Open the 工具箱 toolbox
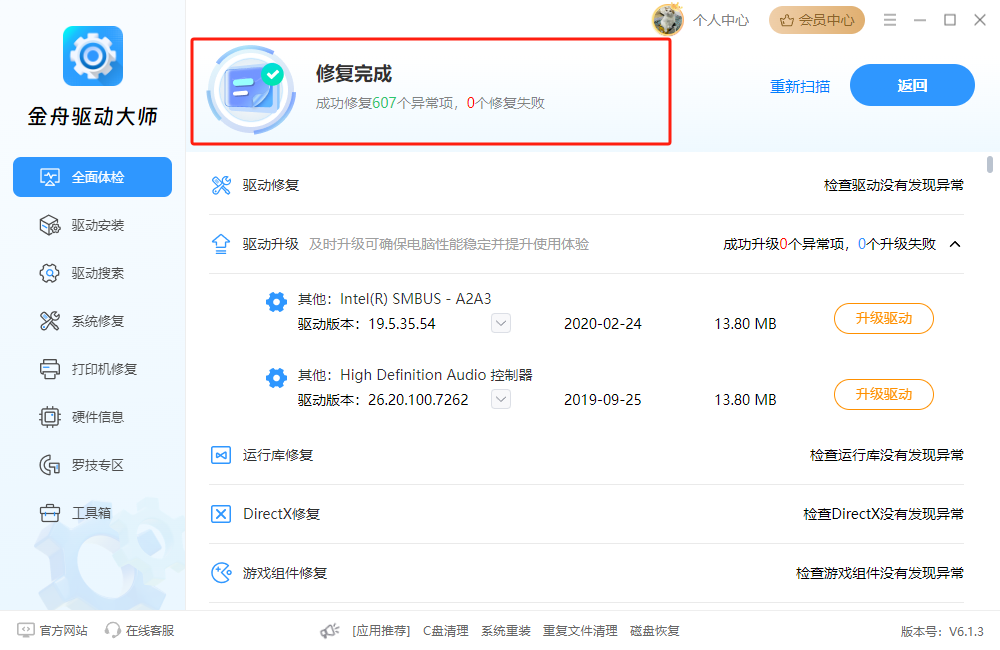Viewport: 1000px width, 650px height. (92, 513)
